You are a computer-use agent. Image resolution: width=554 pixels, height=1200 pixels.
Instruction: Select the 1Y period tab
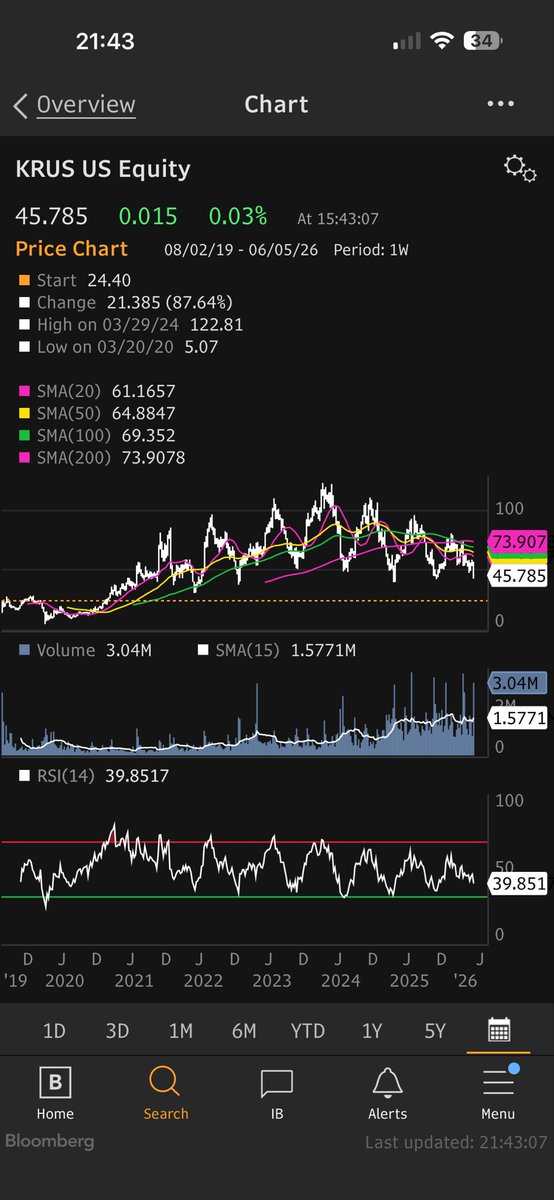tap(371, 1031)
